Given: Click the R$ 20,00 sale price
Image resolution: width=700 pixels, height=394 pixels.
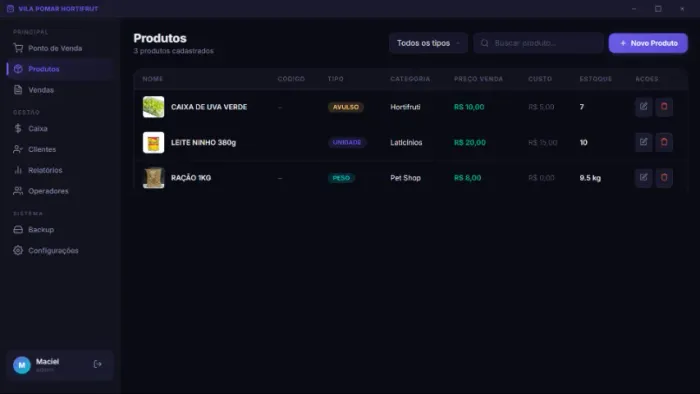Looking at the screenshot, I should [470, 142].
